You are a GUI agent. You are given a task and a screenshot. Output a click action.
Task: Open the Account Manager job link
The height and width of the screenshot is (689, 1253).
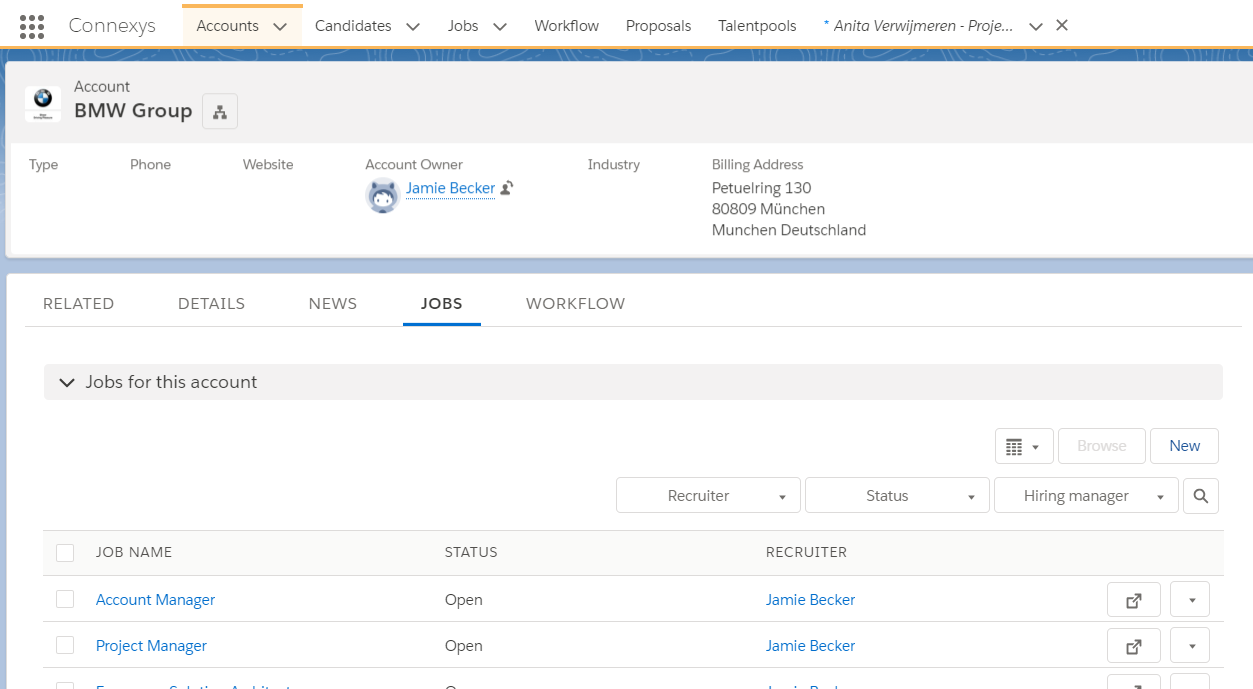[156, 600]
